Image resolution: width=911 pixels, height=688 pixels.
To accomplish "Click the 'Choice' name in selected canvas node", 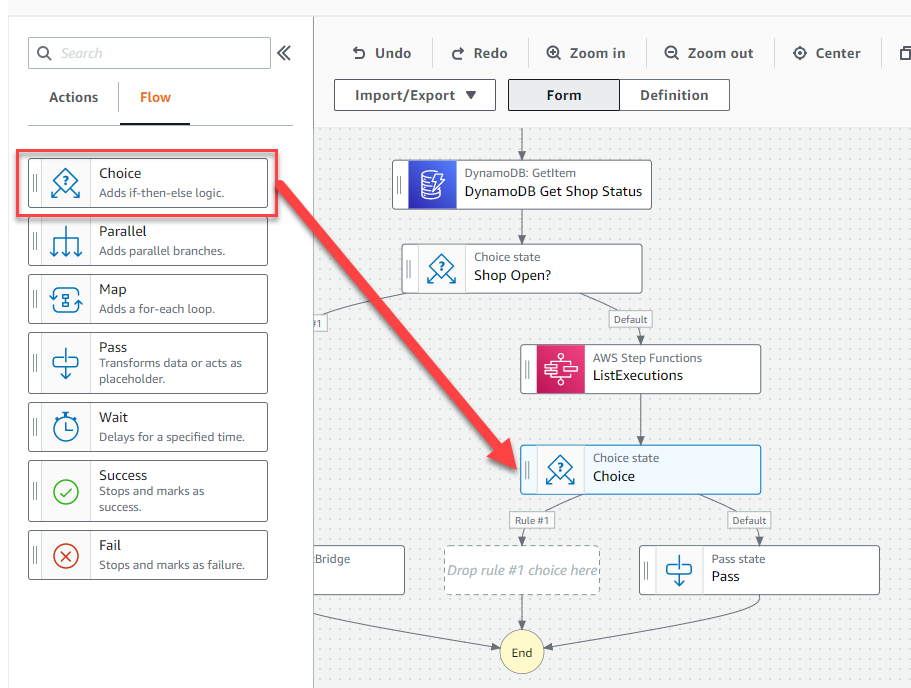I will coord(614,476).
